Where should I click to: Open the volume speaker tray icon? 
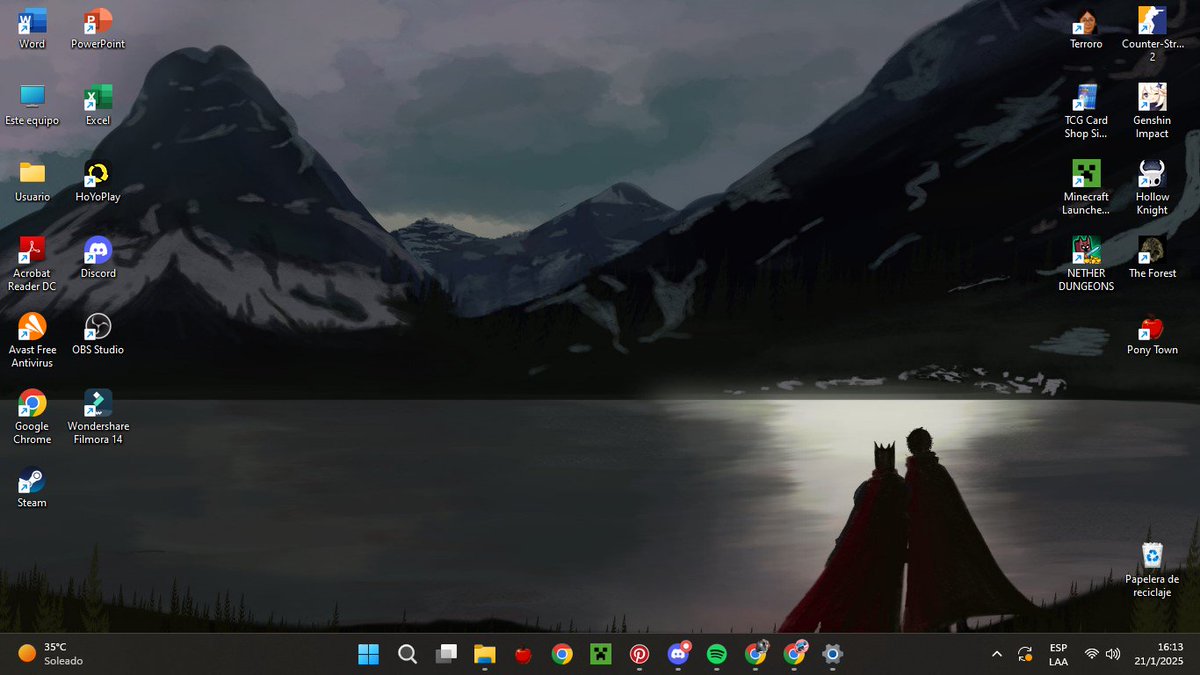pos(1113,654)
